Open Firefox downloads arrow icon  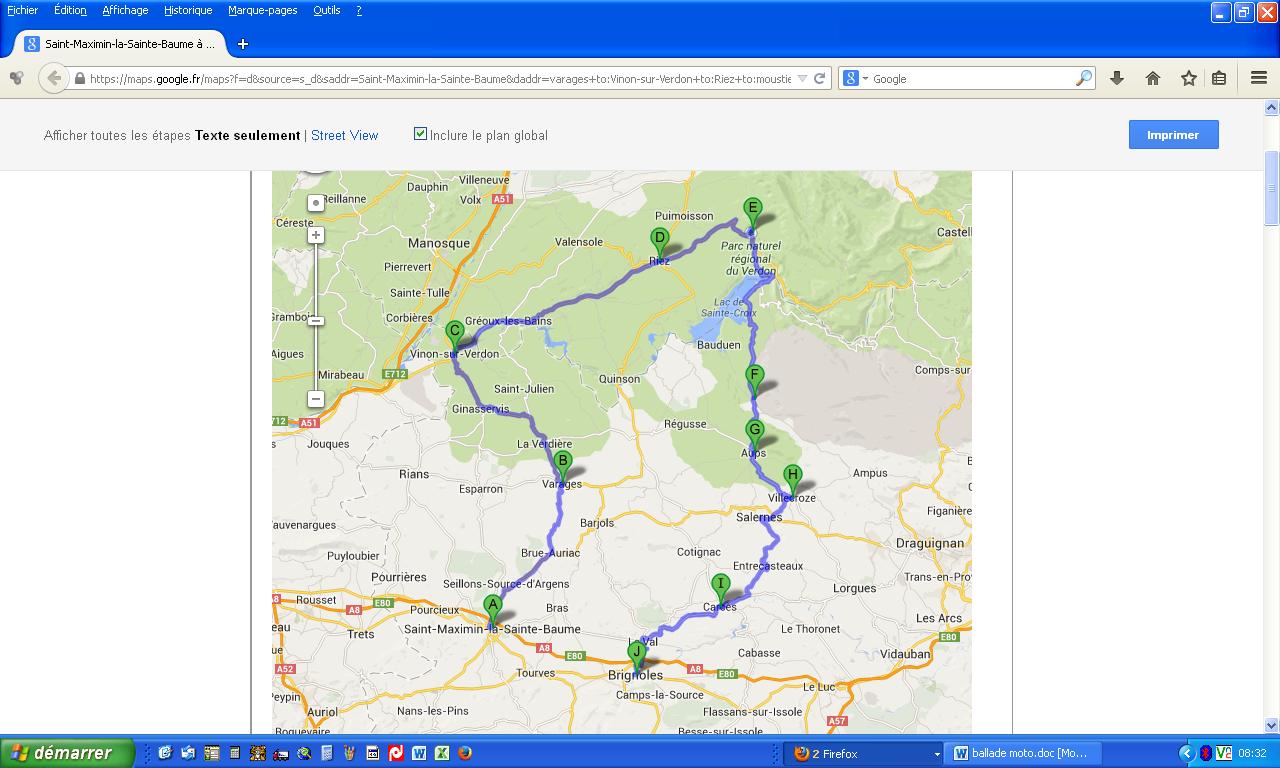[1117, 78]
